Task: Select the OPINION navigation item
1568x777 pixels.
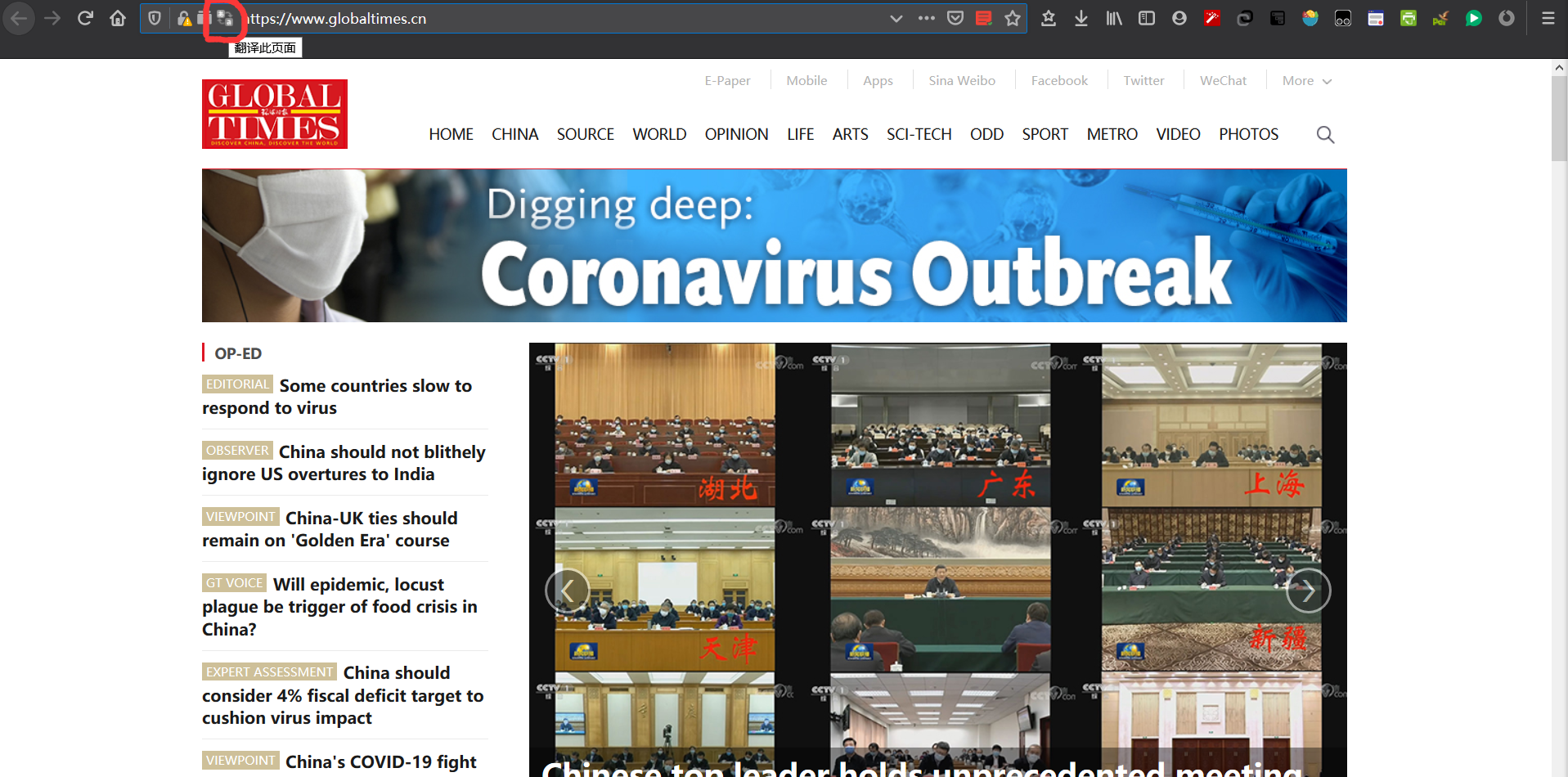Action: (x=736, y=134)
